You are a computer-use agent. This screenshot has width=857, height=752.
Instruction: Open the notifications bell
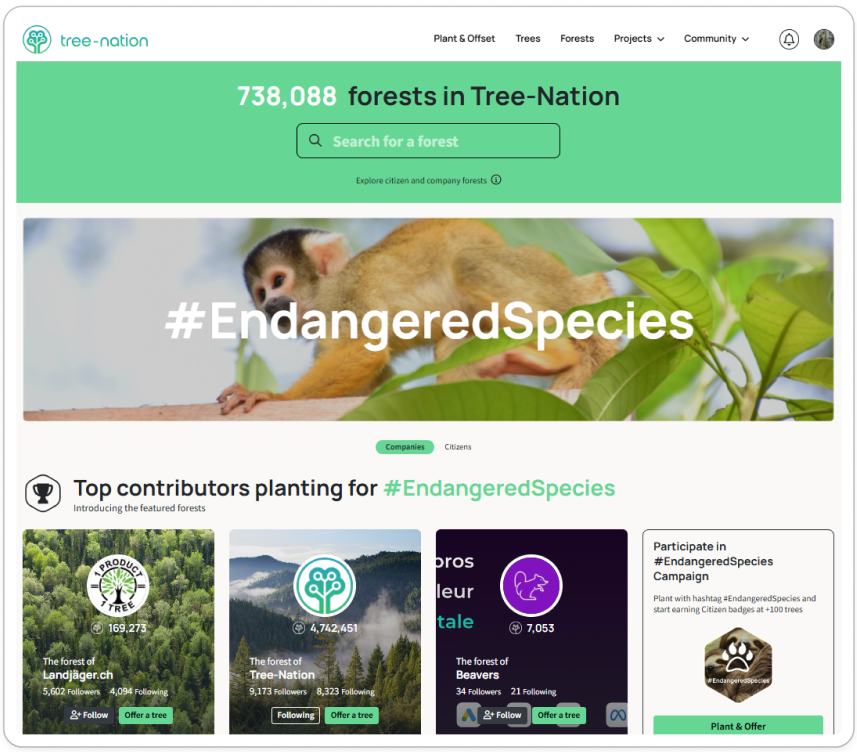789,39
